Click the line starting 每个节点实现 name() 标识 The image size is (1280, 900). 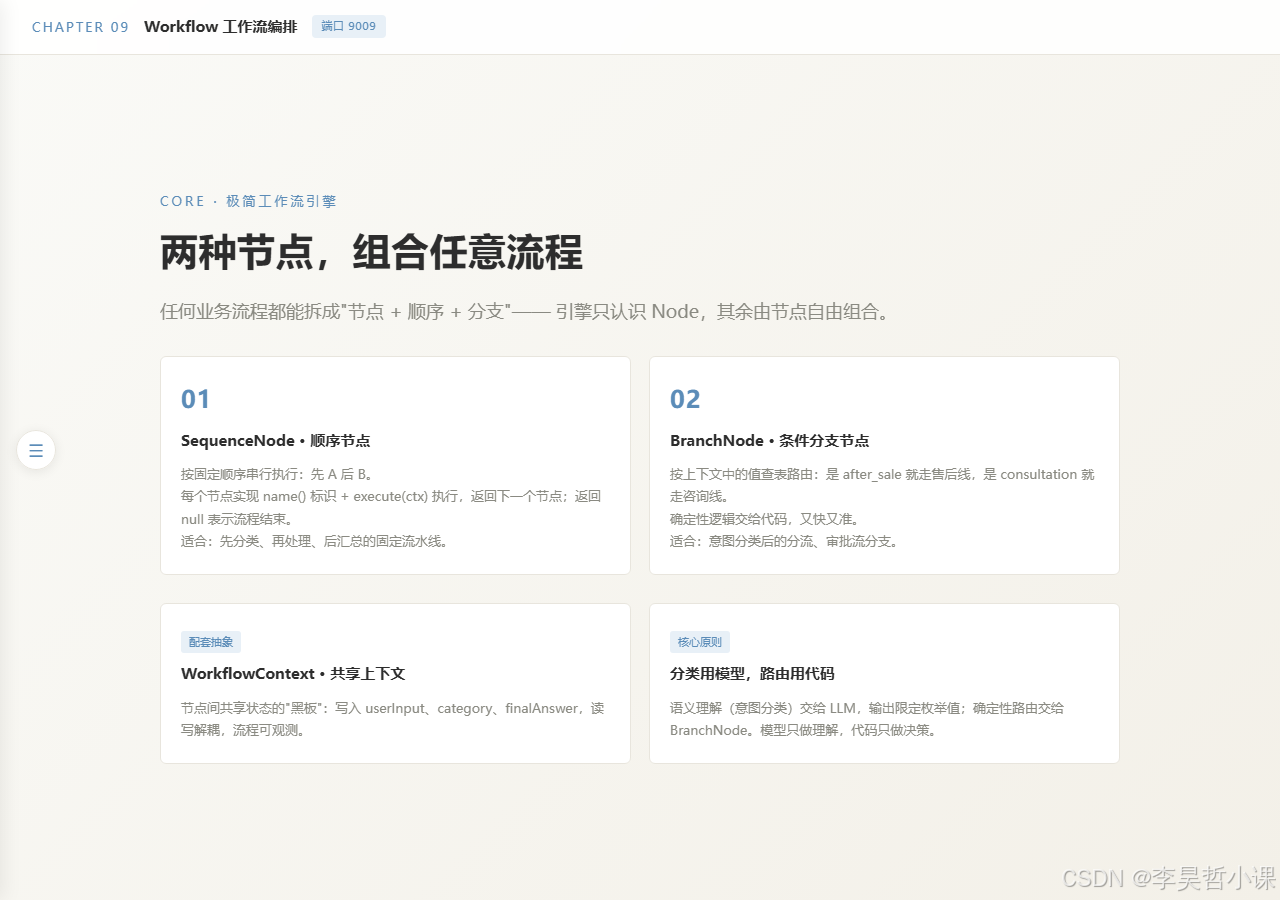coord(391,496)
